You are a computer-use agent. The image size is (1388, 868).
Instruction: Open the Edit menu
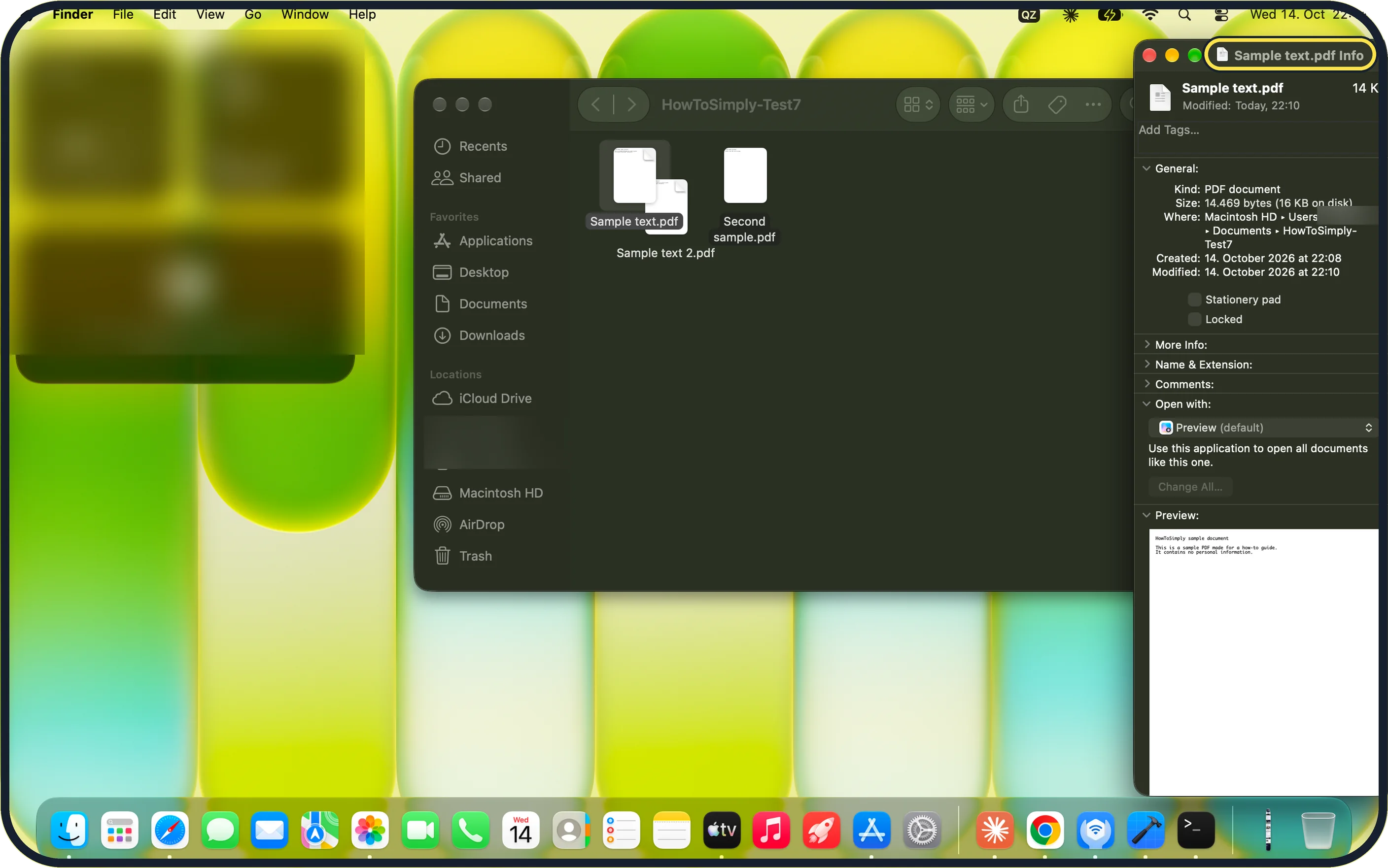coord(164,14)
